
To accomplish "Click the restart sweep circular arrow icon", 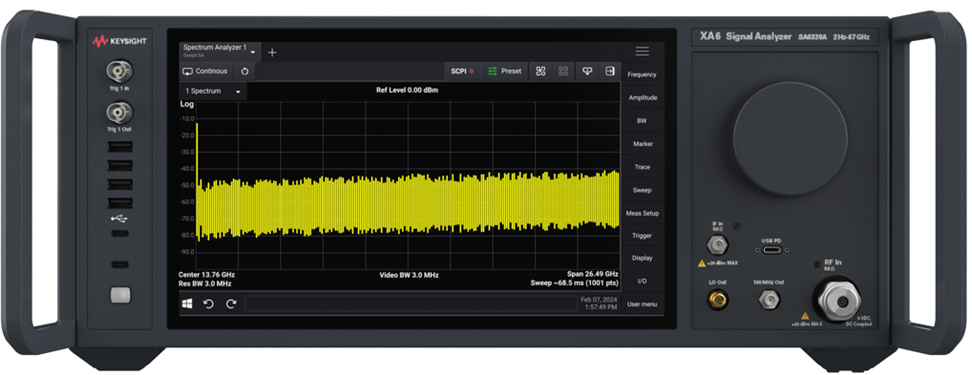I will (245, 71).
